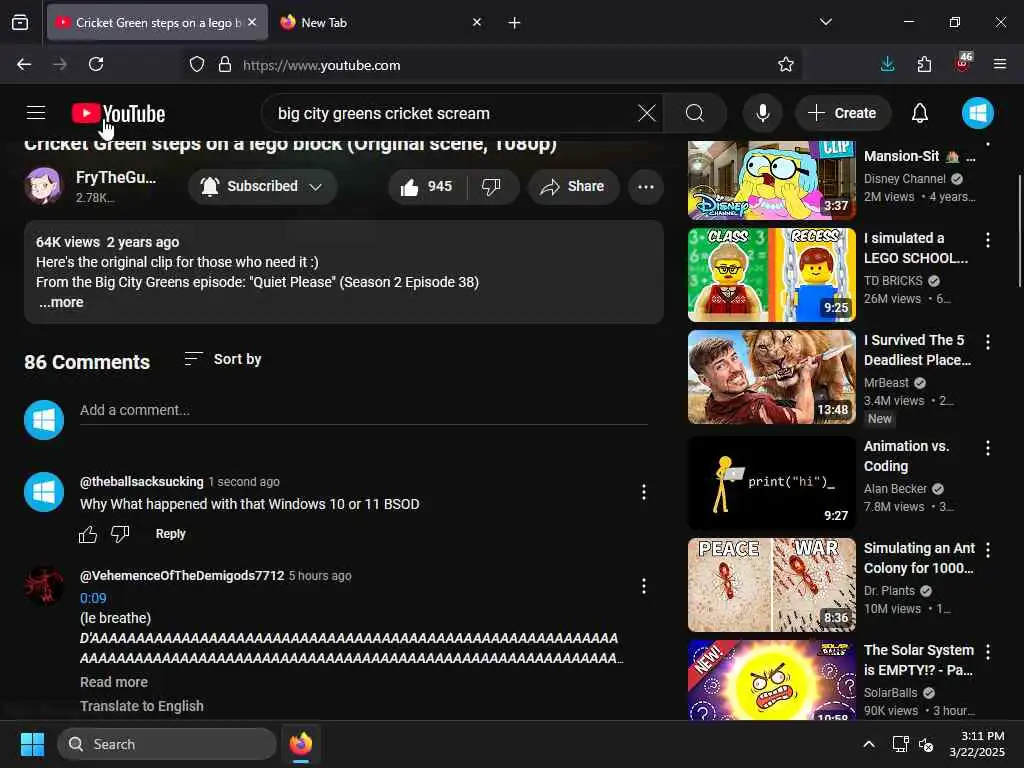Click Firefox icon in taskbar
The image size is (1024, 768).
click(x=301, y=744)
